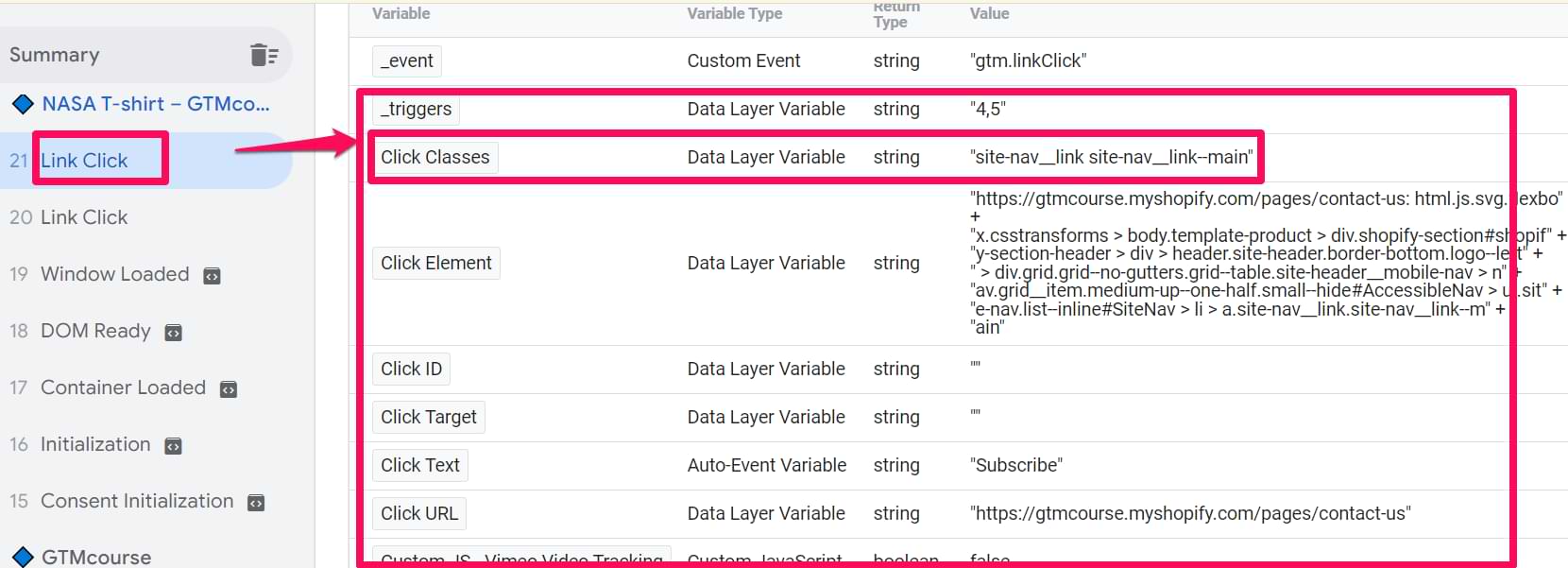The image size is (1568, 568).
Task: Click the code icon next to Container Loaded
Action: 229,389
